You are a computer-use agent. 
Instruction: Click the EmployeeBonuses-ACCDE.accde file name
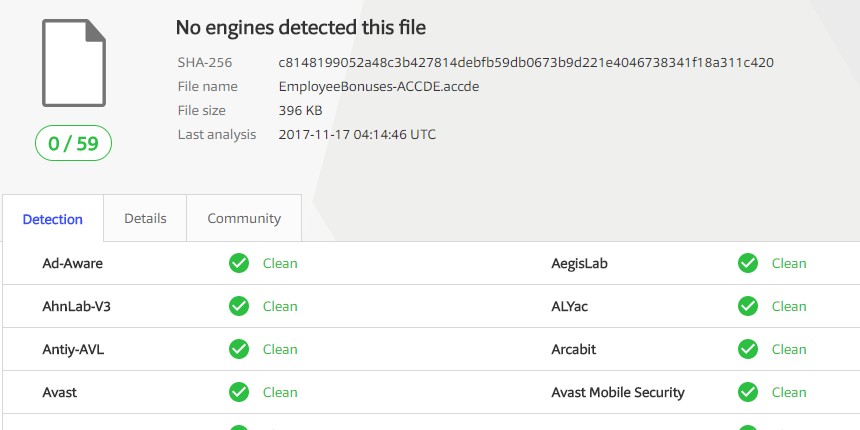pyautogui.click(x=379, y=86)
